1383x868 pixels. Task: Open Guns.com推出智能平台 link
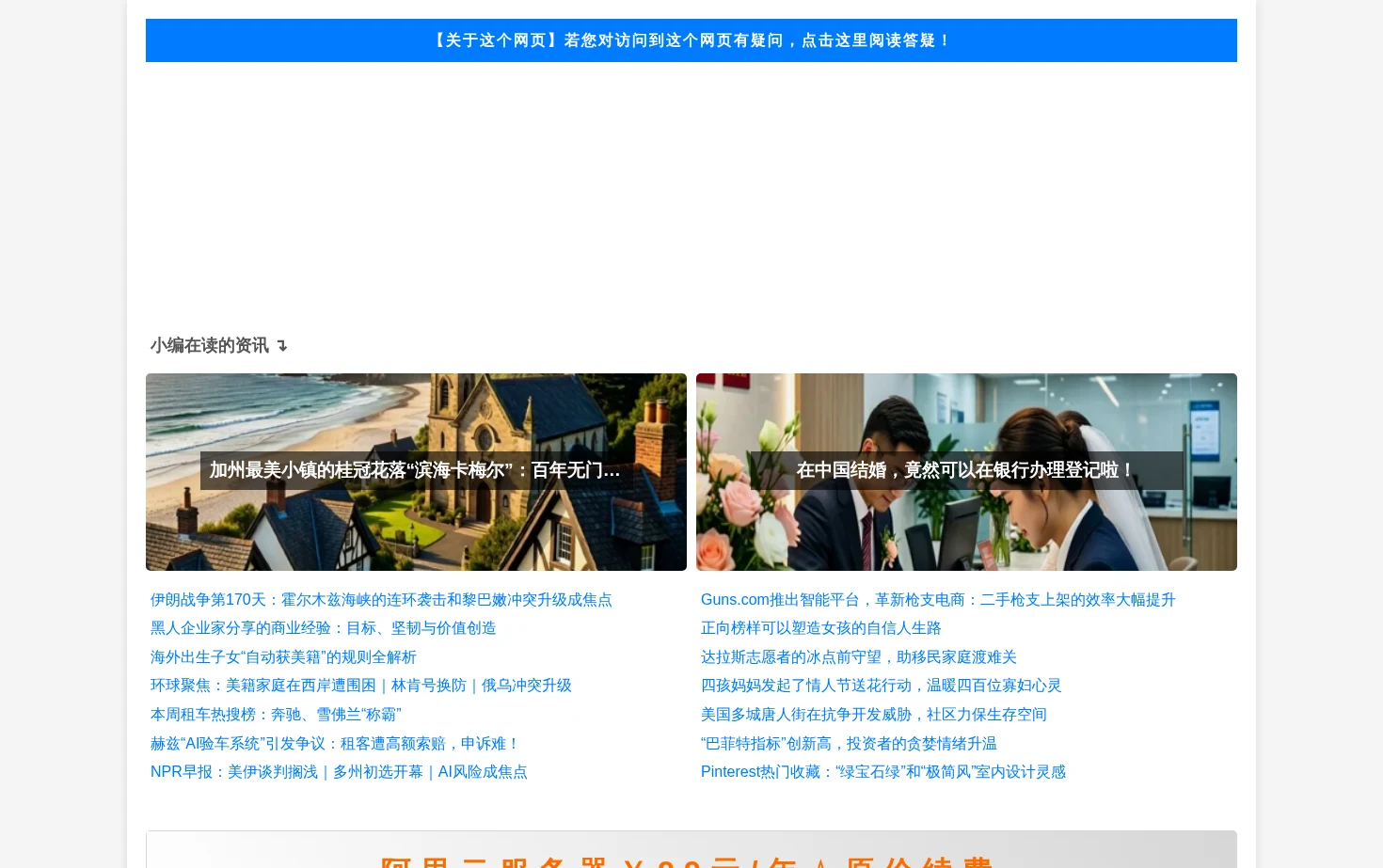(938, 600)
